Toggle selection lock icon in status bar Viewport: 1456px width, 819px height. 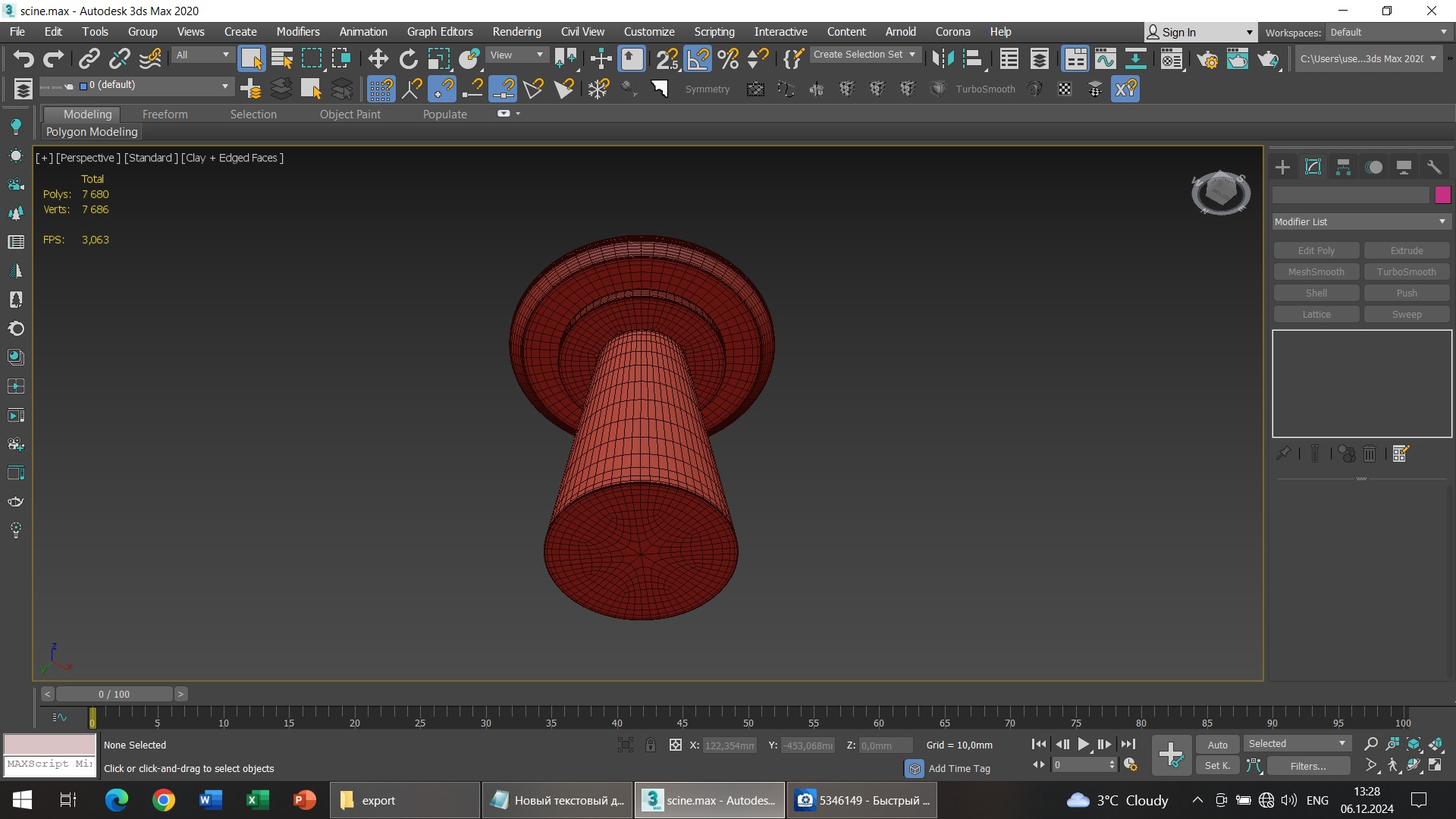pos(651,745)
